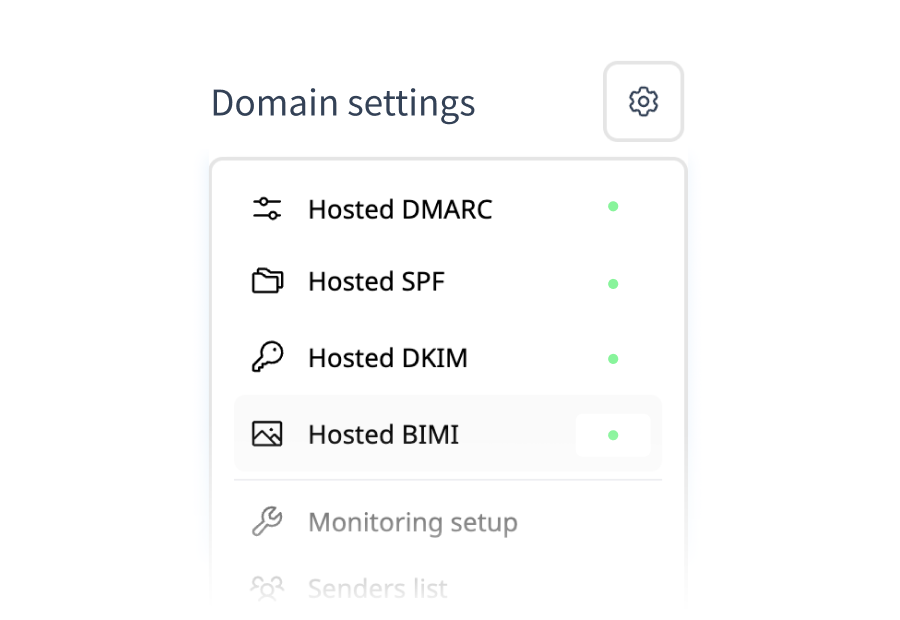Viewport: 900px width, 620px height.
Task: Click the Monitoring setup wrench icon
Action: tap(267, 521)
